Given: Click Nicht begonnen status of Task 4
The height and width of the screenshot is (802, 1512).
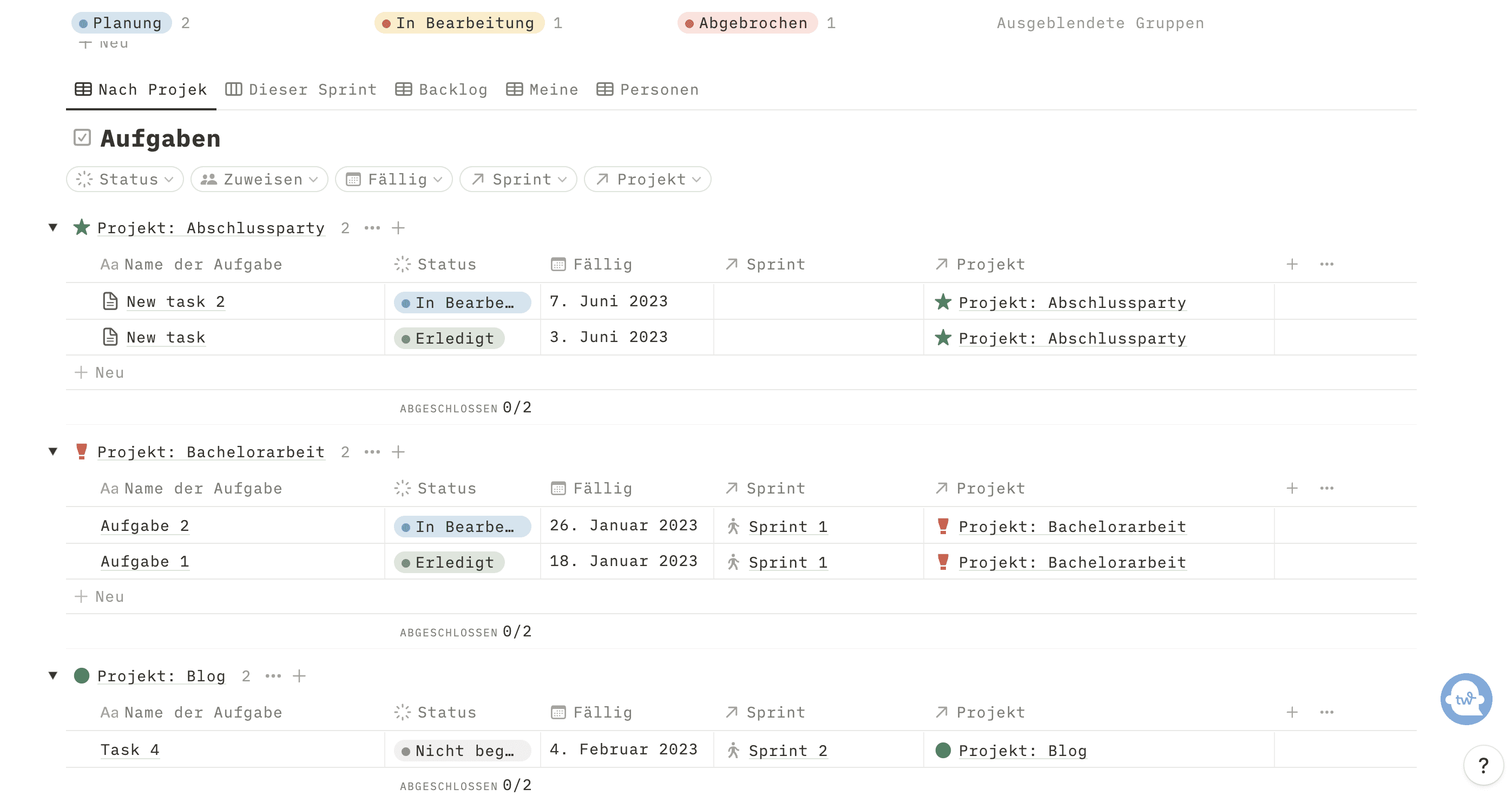Looking at the screenshot, I should (463, 751).
